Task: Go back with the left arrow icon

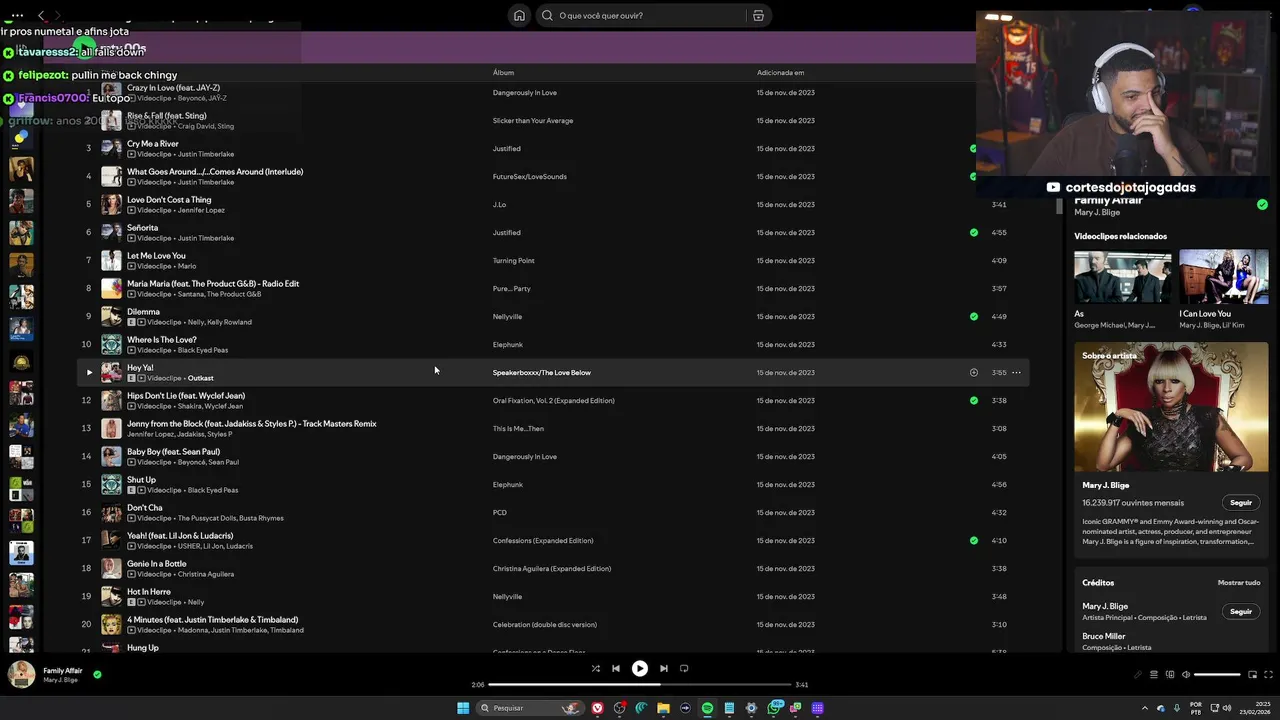Action: tap(41, 15)
